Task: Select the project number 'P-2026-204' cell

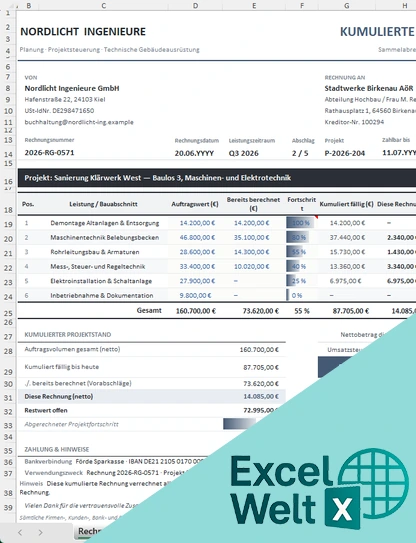Action: pos(345,153)
